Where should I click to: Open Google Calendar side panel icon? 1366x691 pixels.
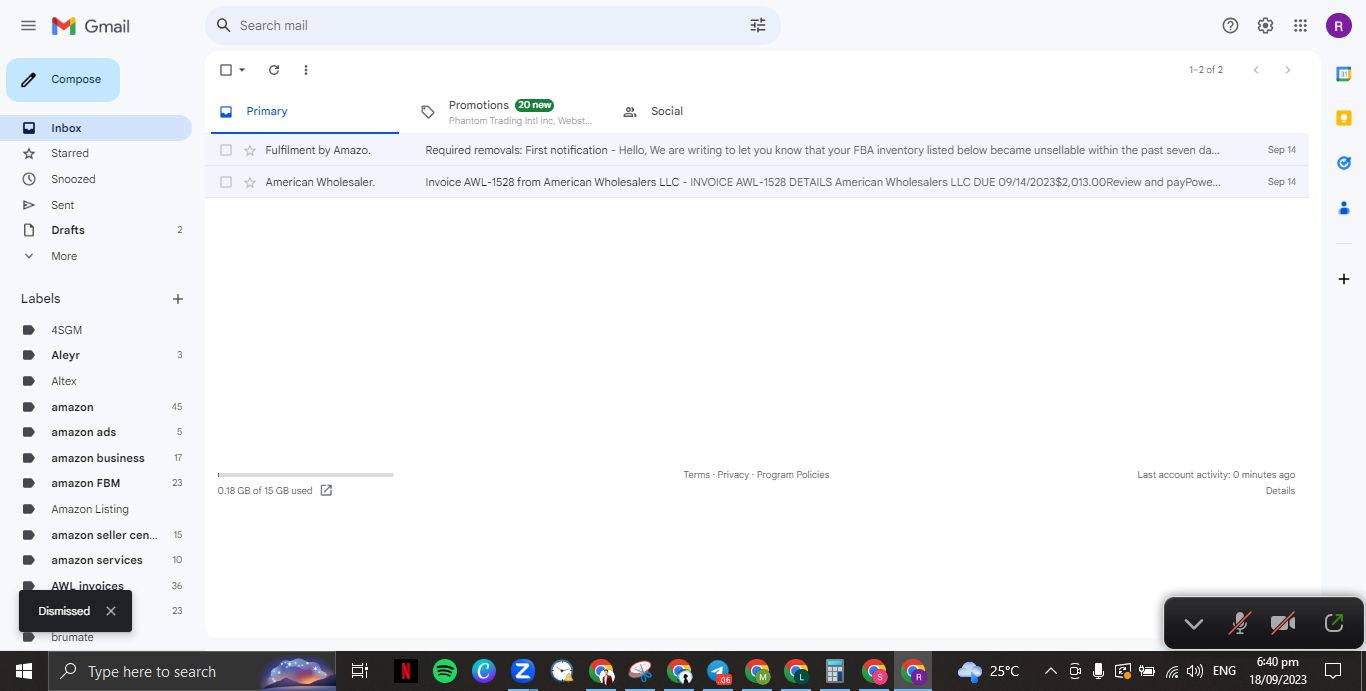[1344, 74]
